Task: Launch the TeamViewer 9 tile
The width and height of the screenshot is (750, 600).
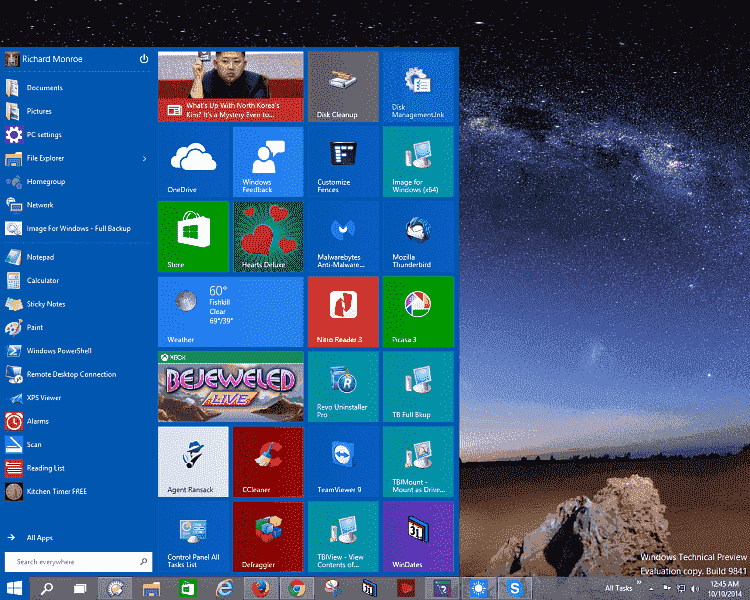Action: 343,462
